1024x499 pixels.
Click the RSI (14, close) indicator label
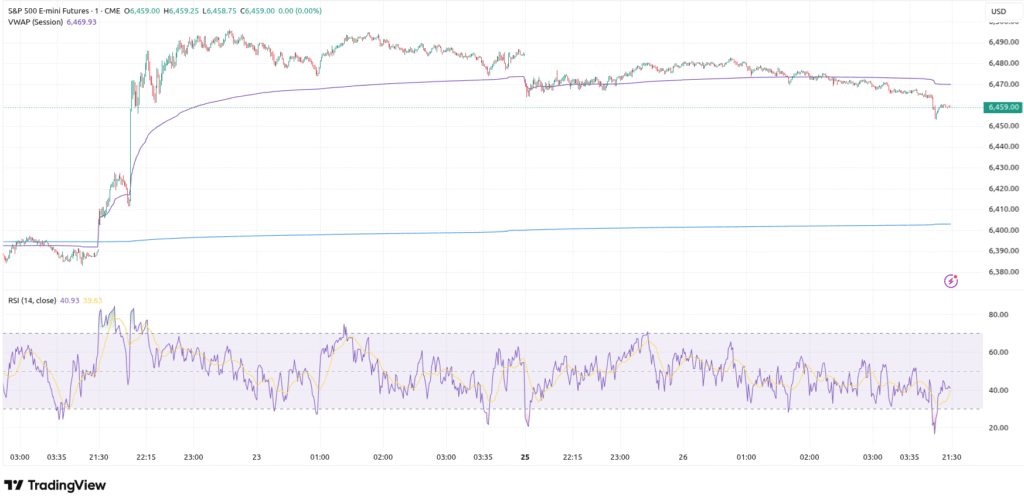31,300
